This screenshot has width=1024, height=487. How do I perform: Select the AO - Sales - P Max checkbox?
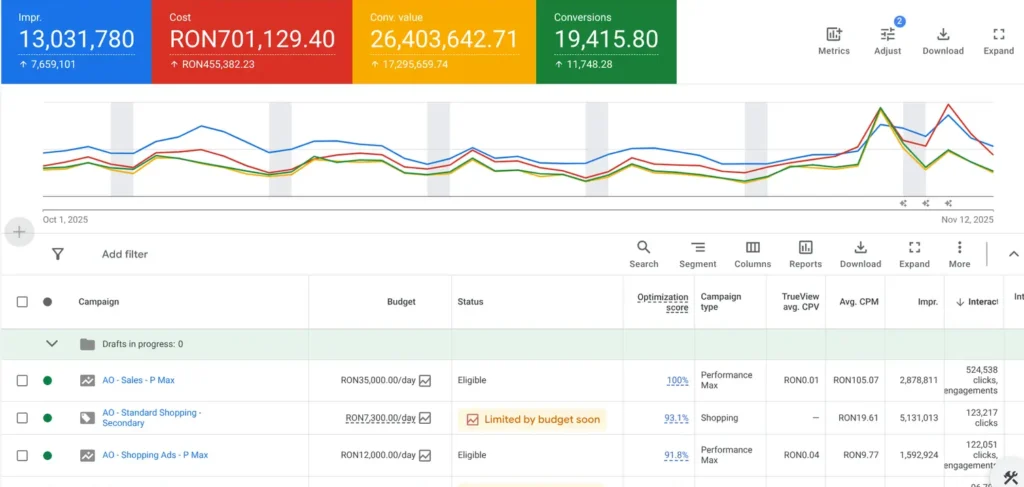pyautogui.click(x=22, y=380)
